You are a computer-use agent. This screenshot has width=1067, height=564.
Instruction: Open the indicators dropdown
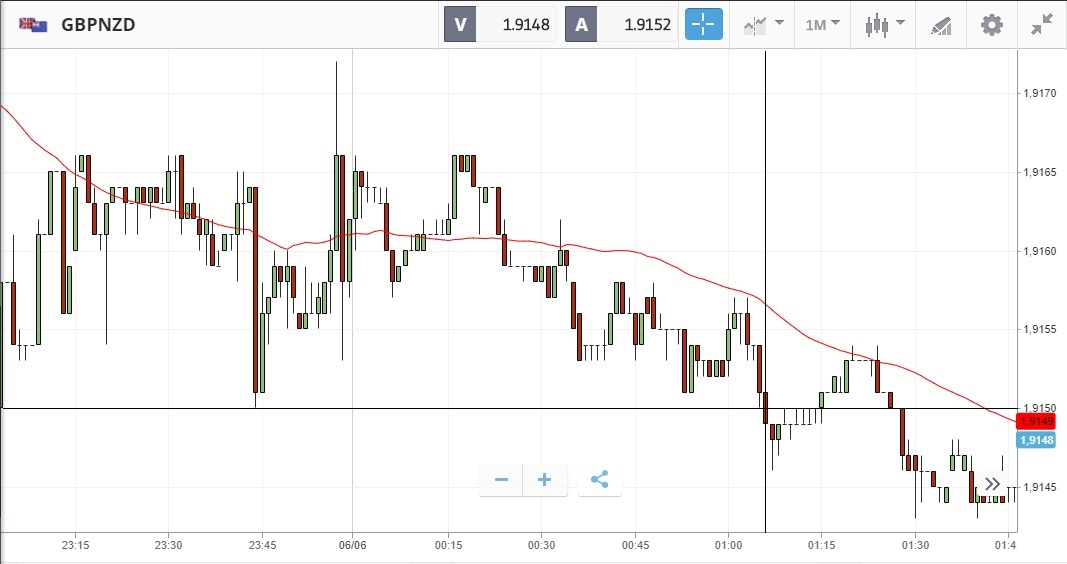coord(763,24)
